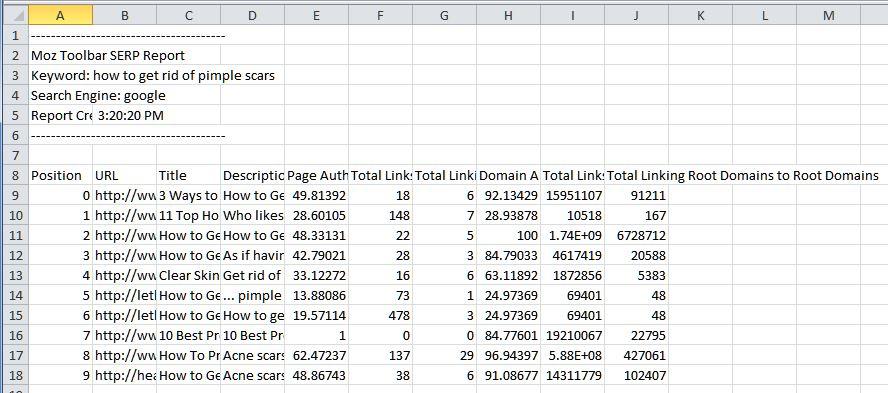Click Page Authority value 28.60105
This screenshot has width=888, height=393.
pyautogui.click(x=317, y=216)
